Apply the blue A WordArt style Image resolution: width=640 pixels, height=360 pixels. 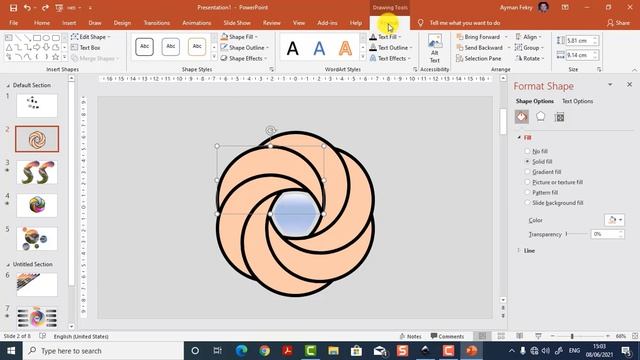[x=319, y=49]
